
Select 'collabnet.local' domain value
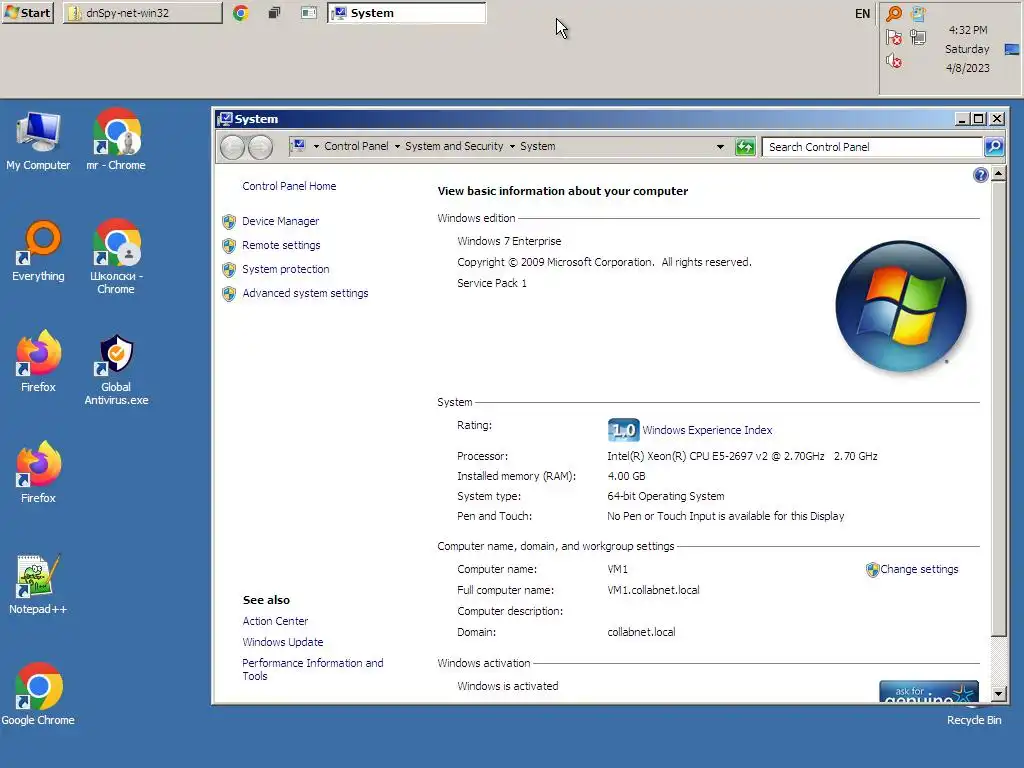point(641,632)
